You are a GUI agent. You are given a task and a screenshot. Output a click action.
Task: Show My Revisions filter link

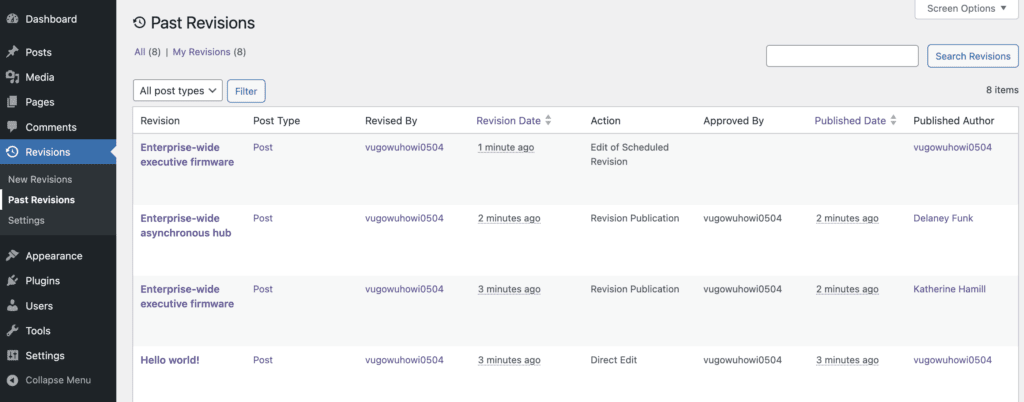pos(201,52)
